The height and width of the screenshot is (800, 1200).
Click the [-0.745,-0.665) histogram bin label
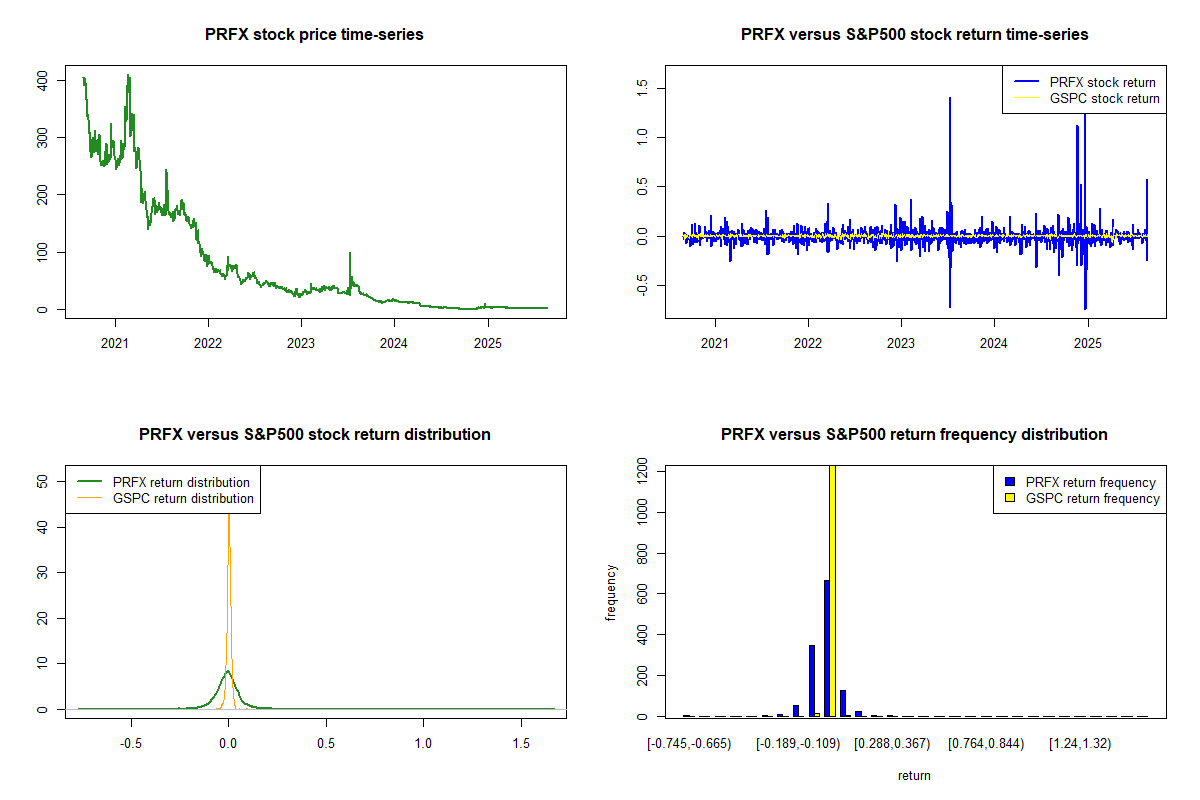pyautogui.click(x=689, y=744)
